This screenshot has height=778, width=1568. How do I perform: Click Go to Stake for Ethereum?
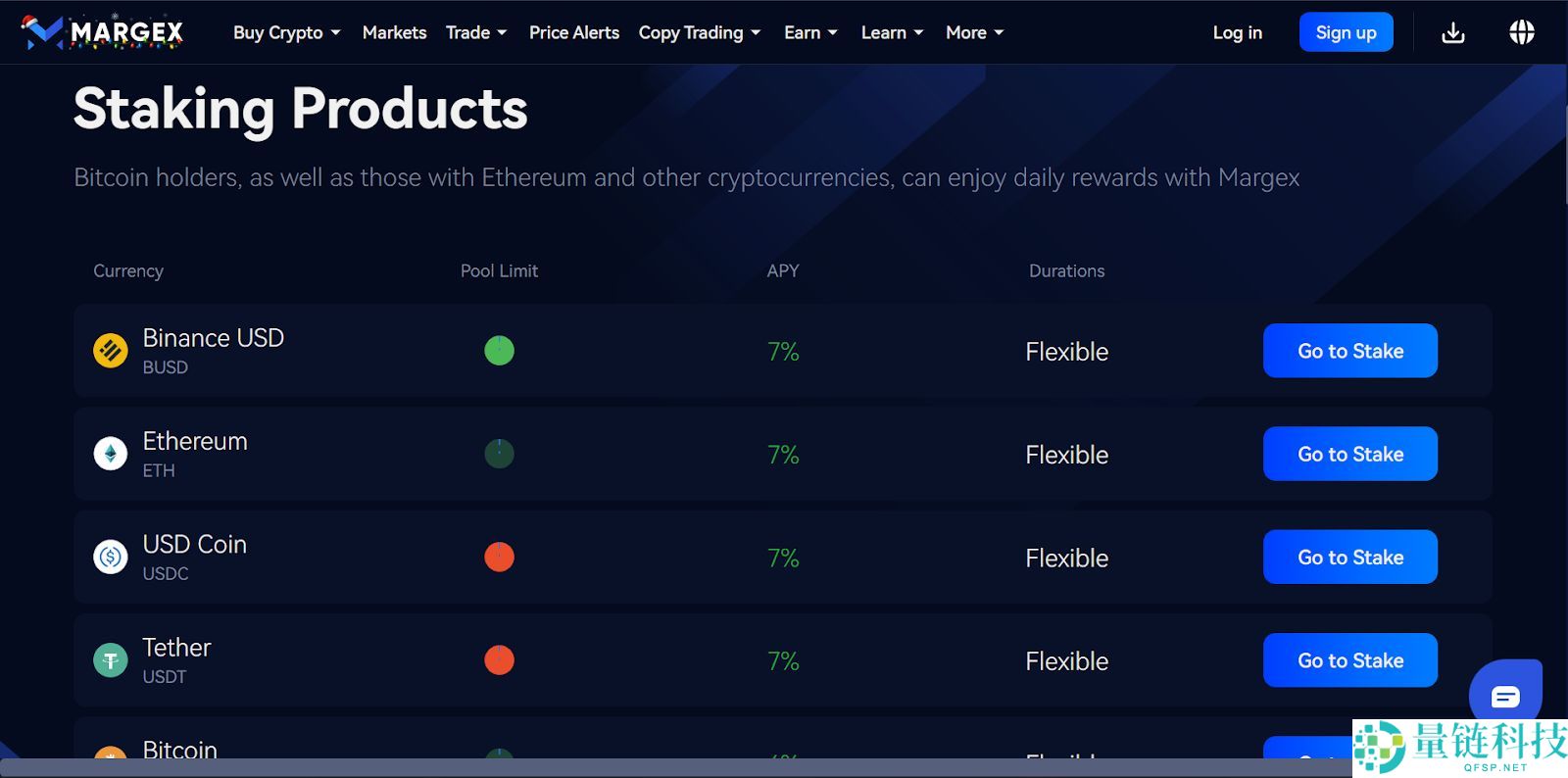(1350, 454)
